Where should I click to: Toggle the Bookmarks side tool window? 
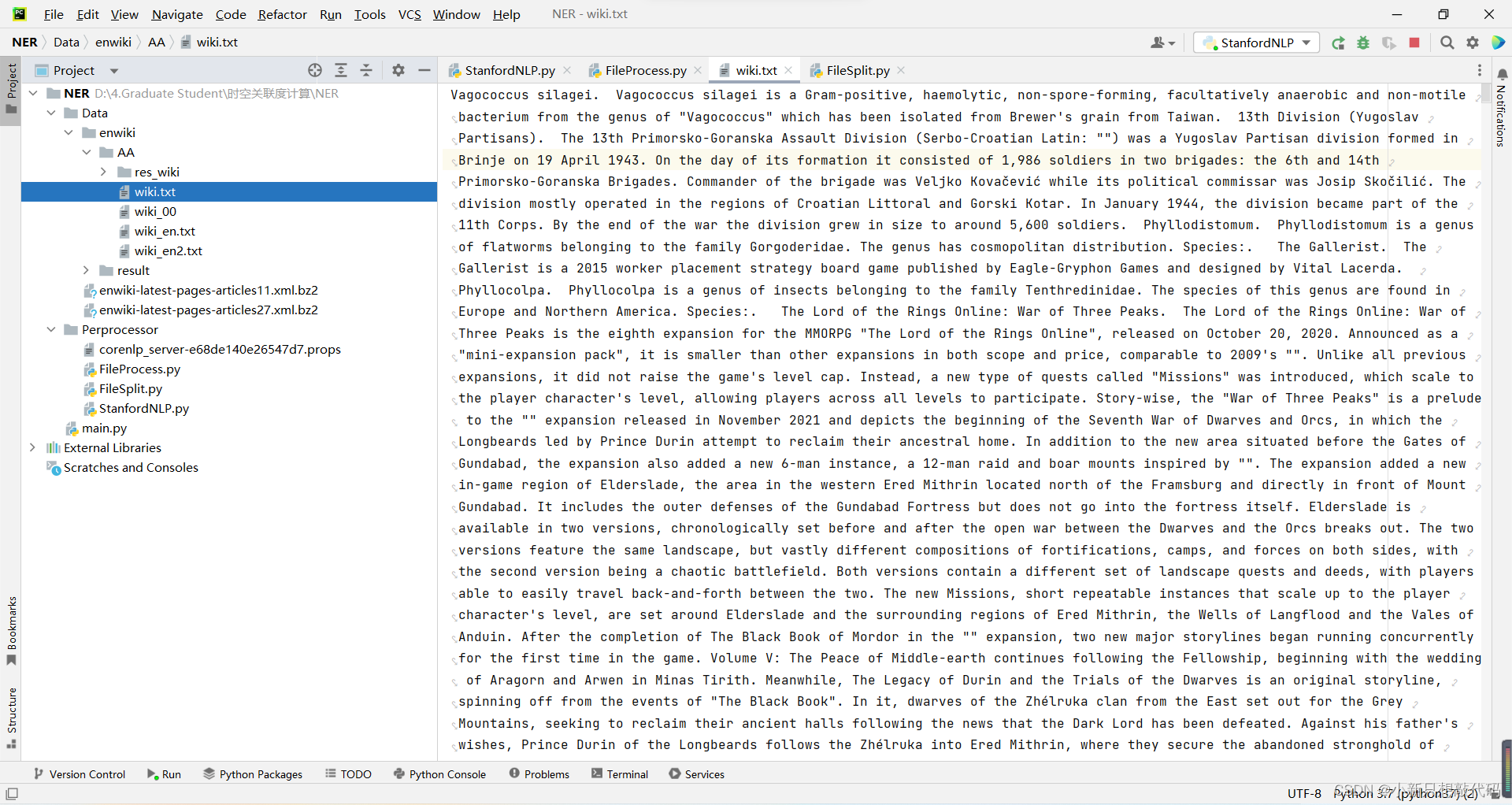tap(11, 630)
